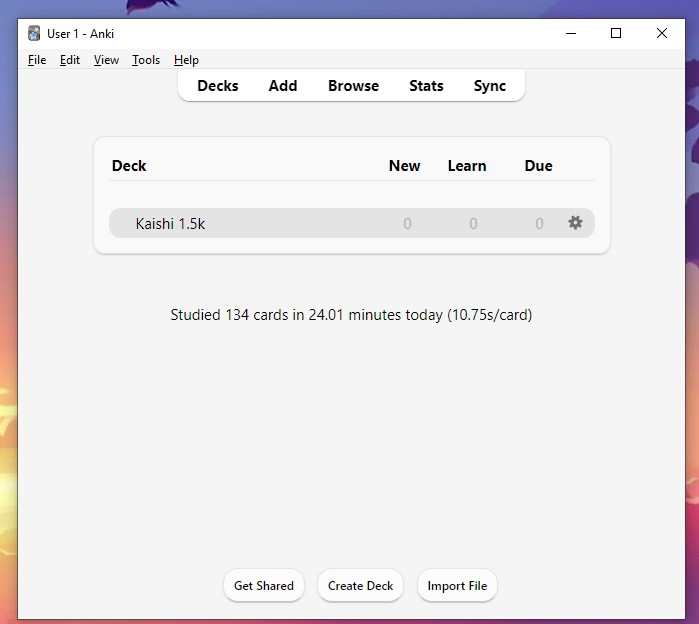Open the View menu
699x624 pixels.
coord(106,60)
